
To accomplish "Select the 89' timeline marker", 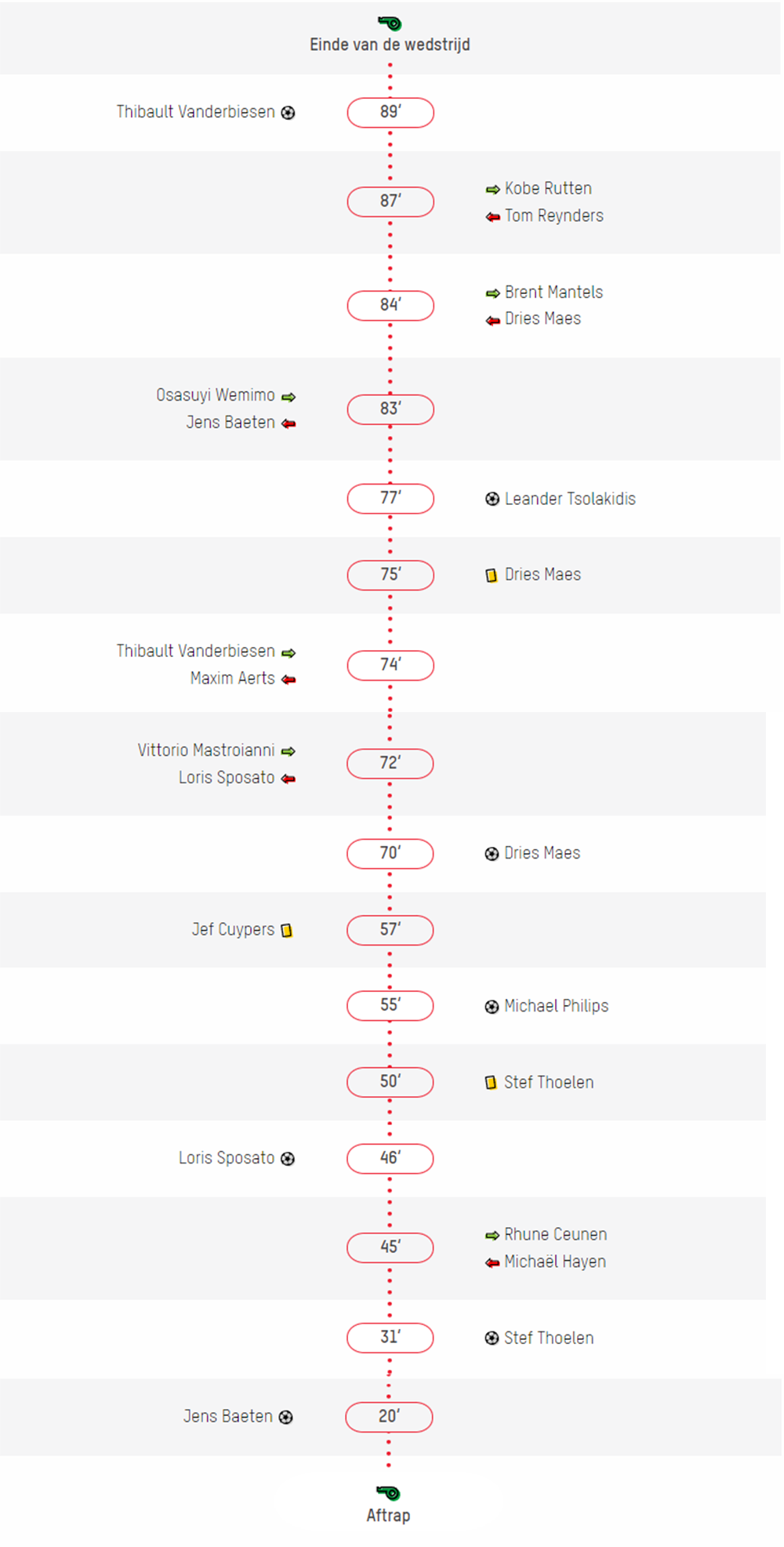I will [390, 112].
